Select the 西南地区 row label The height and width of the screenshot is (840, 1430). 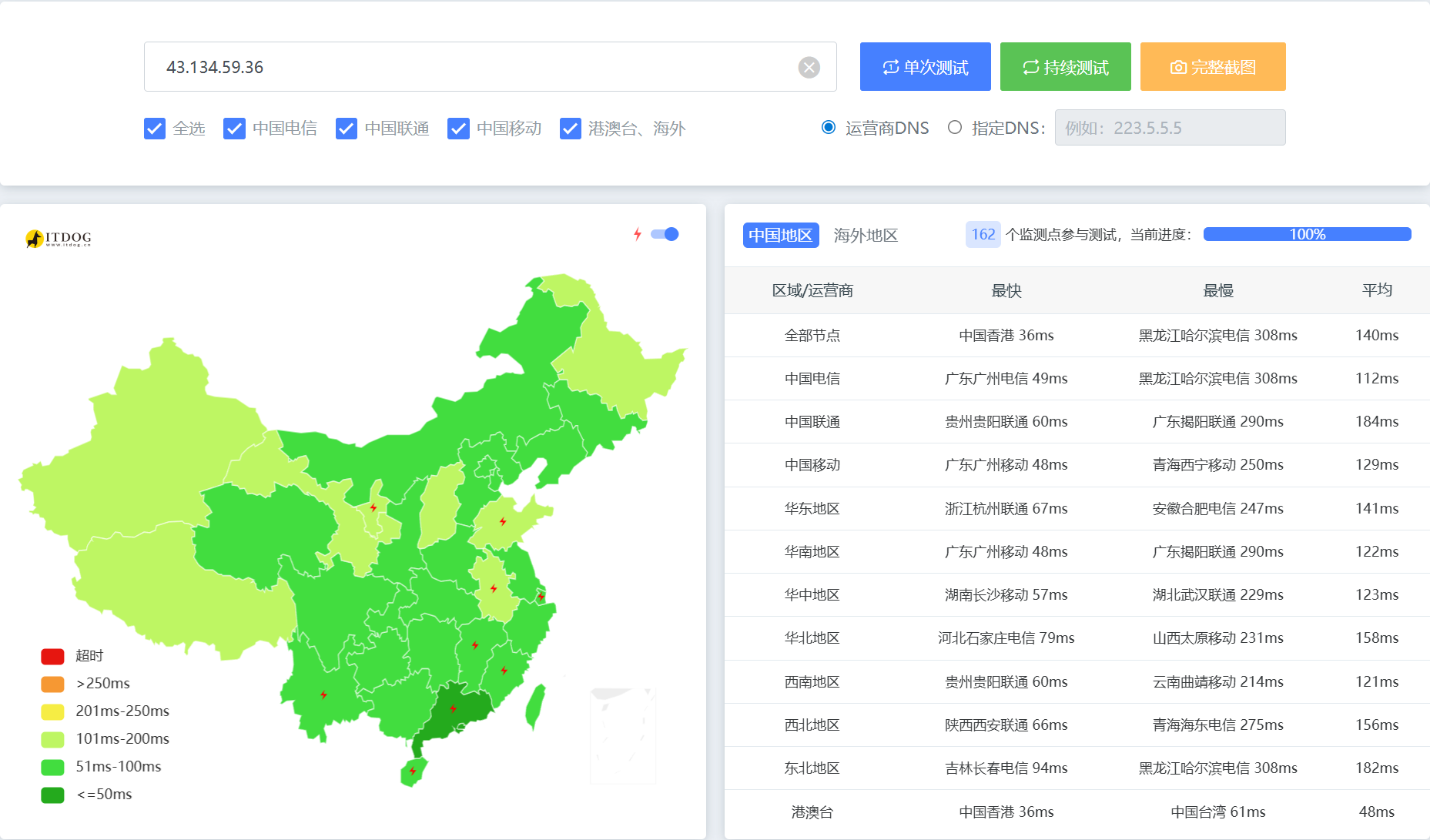pos(812,682)
